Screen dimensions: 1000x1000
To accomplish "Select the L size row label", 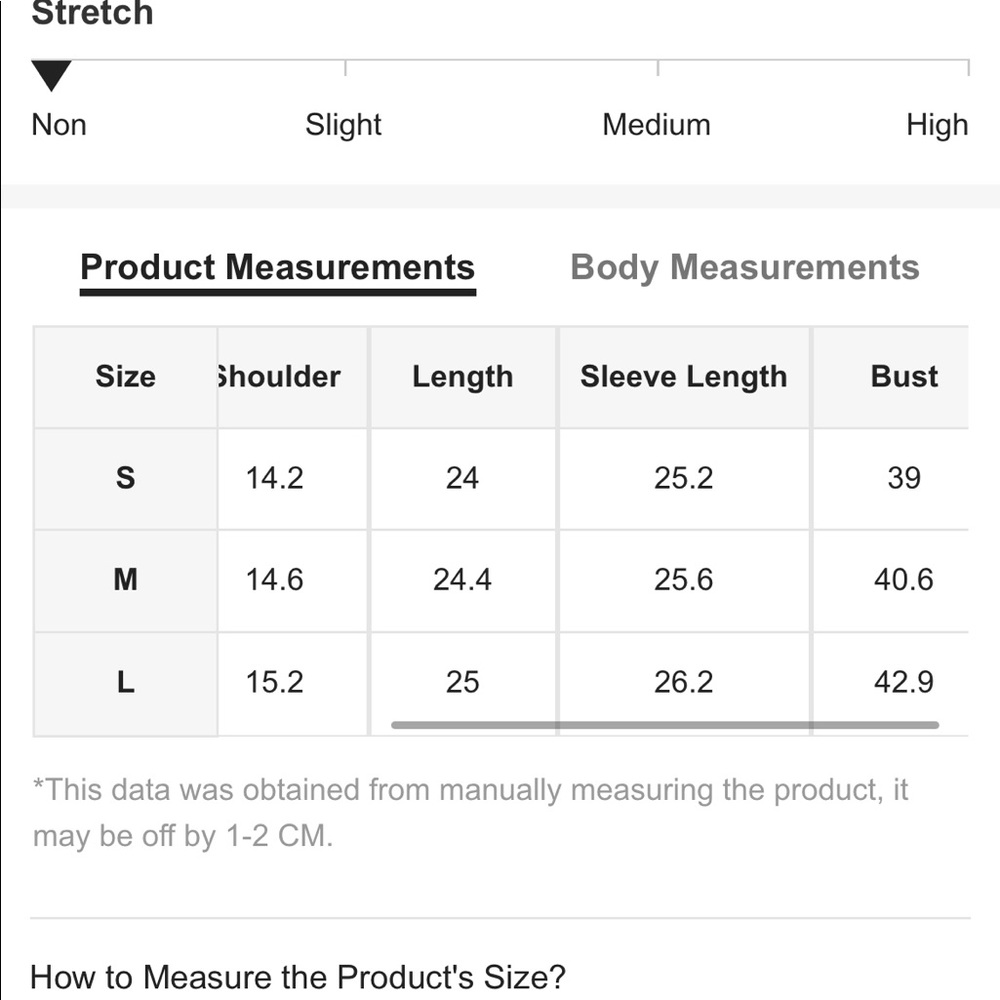I will [125, 682].
